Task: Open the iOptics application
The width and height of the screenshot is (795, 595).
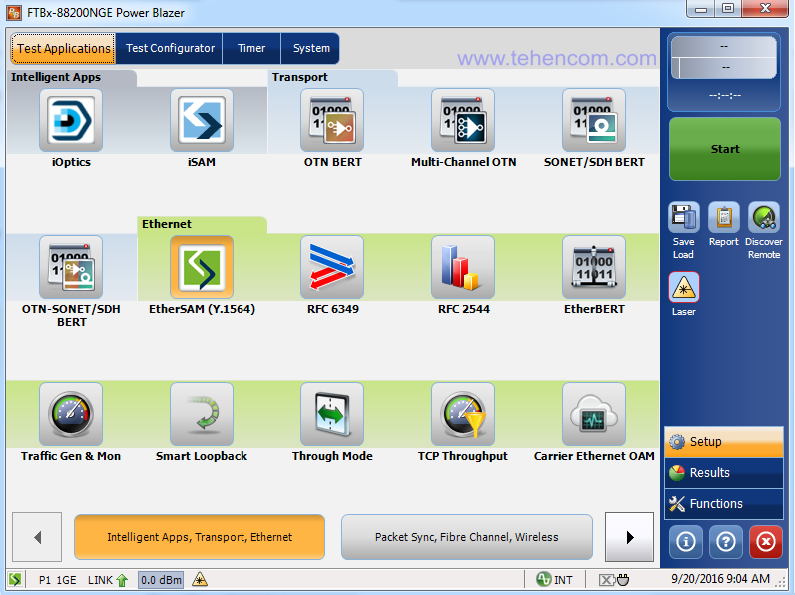Action: pyautogui.click(x=71, y=121)
